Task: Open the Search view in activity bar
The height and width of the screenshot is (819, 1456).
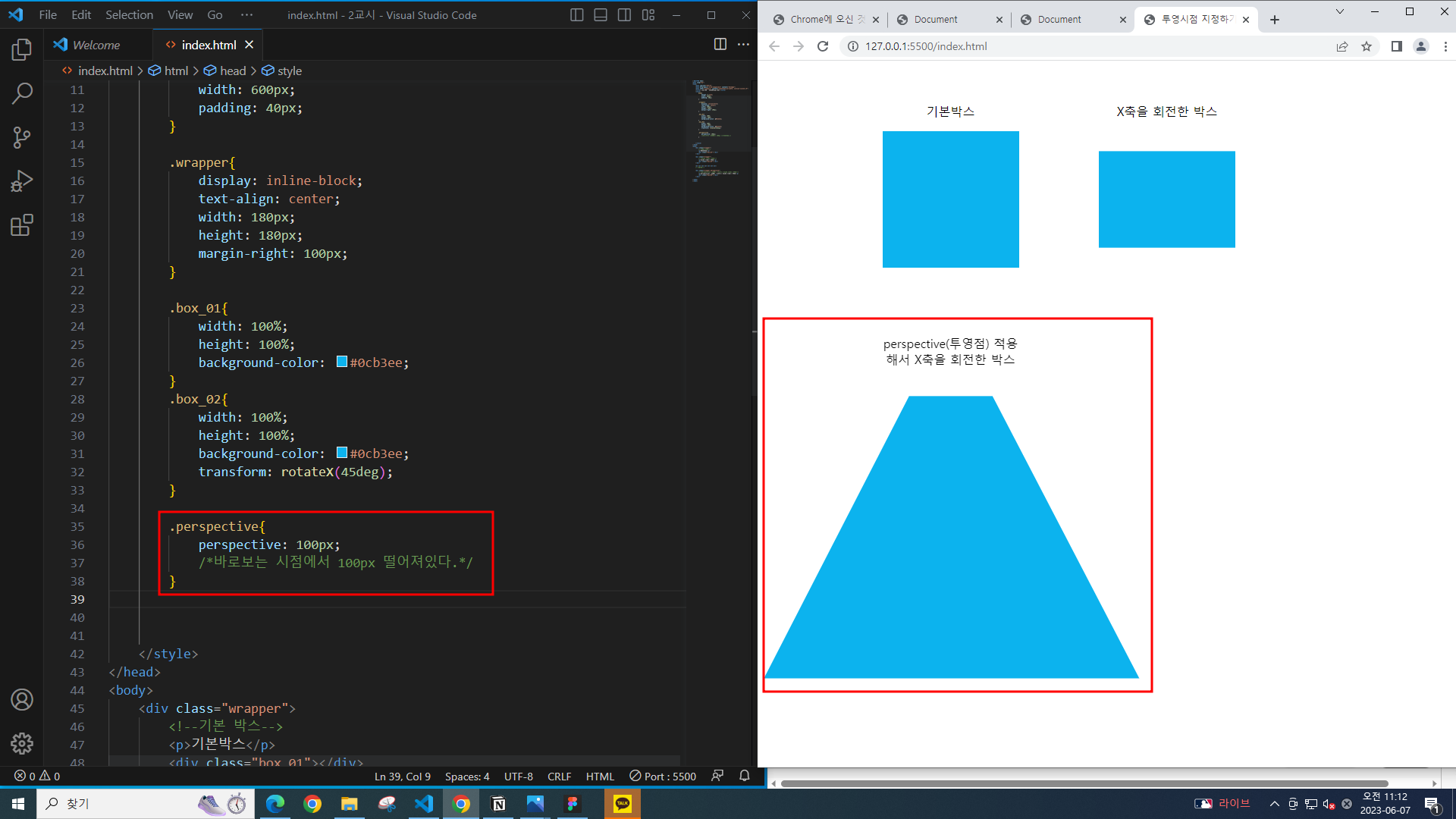Action: click(x=22, y=94)
